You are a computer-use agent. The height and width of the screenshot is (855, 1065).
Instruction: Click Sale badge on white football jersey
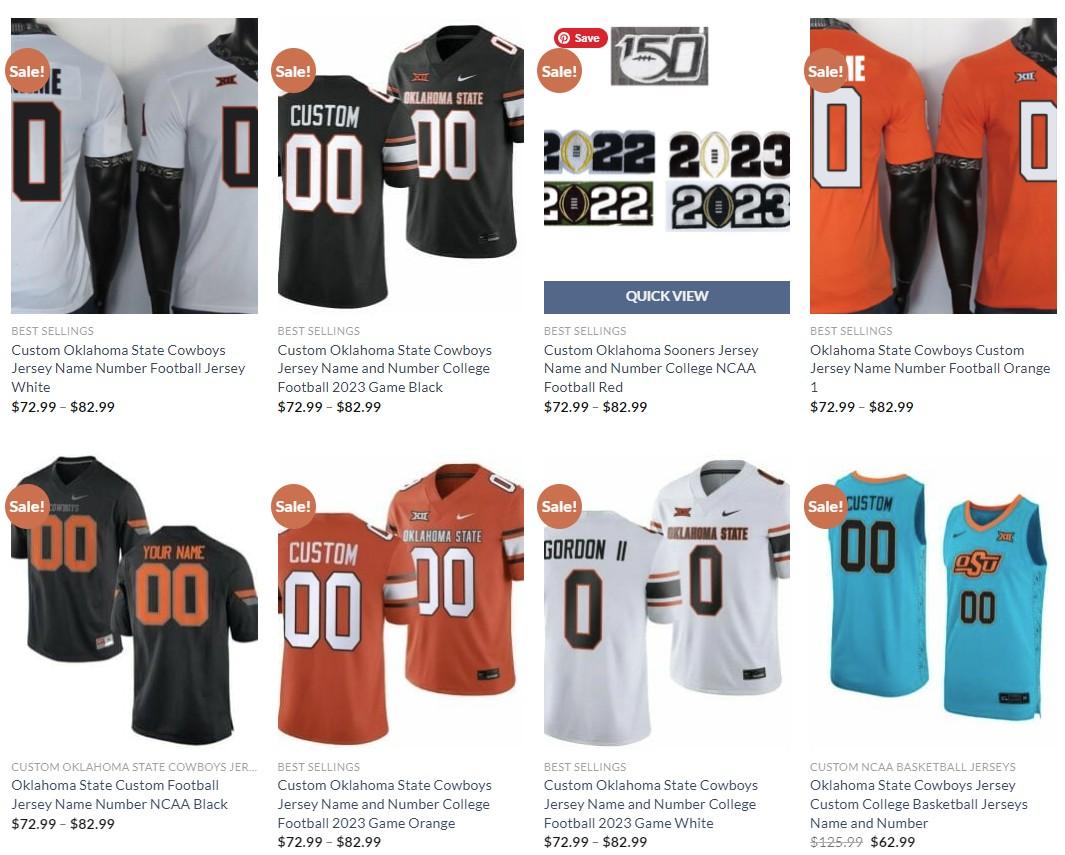tap(27, 71)
